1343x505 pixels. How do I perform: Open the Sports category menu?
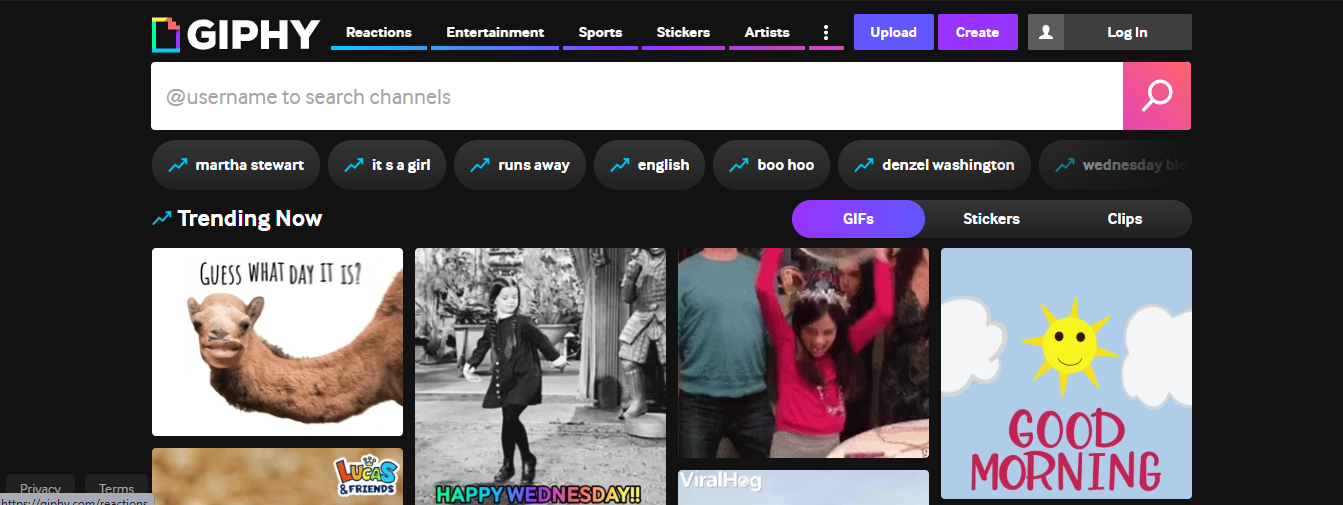click(600, 32)
